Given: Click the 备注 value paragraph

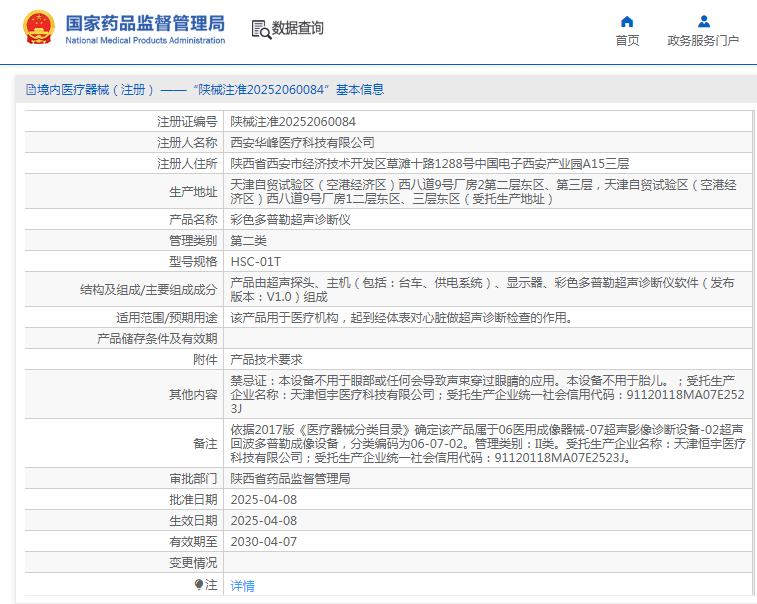Looking at the screenshot, I should click(x=488, y=444).
